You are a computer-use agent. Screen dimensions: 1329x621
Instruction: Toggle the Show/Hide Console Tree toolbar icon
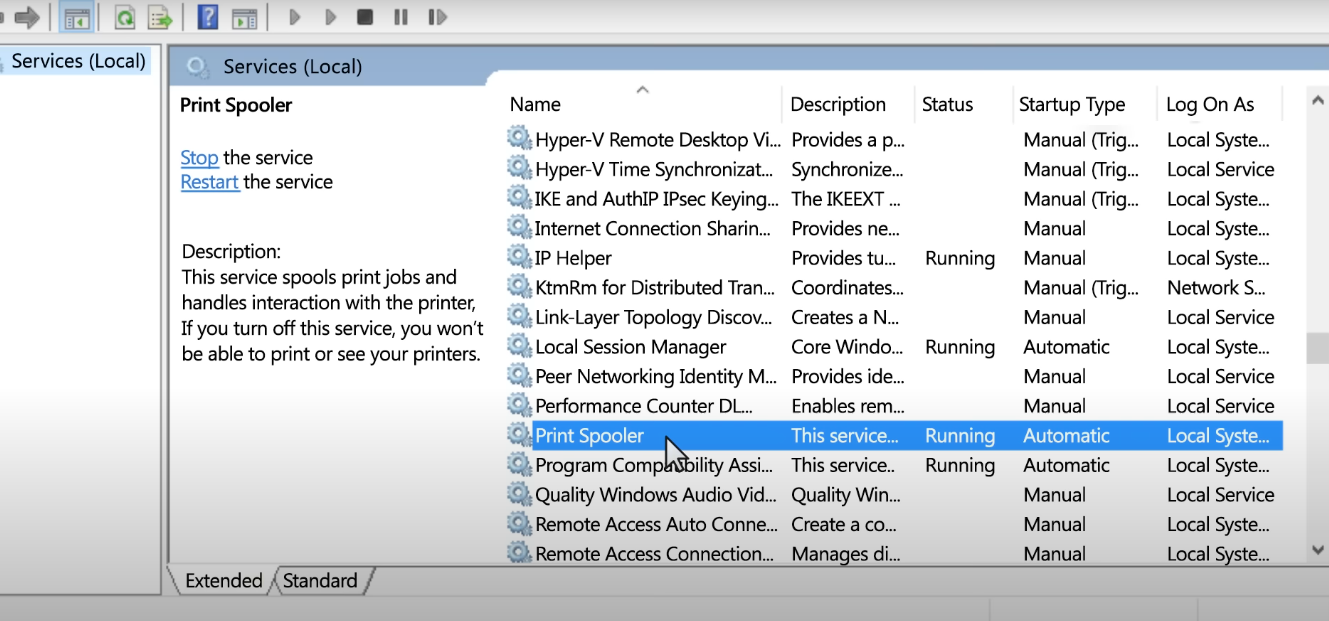click(76, 17)
